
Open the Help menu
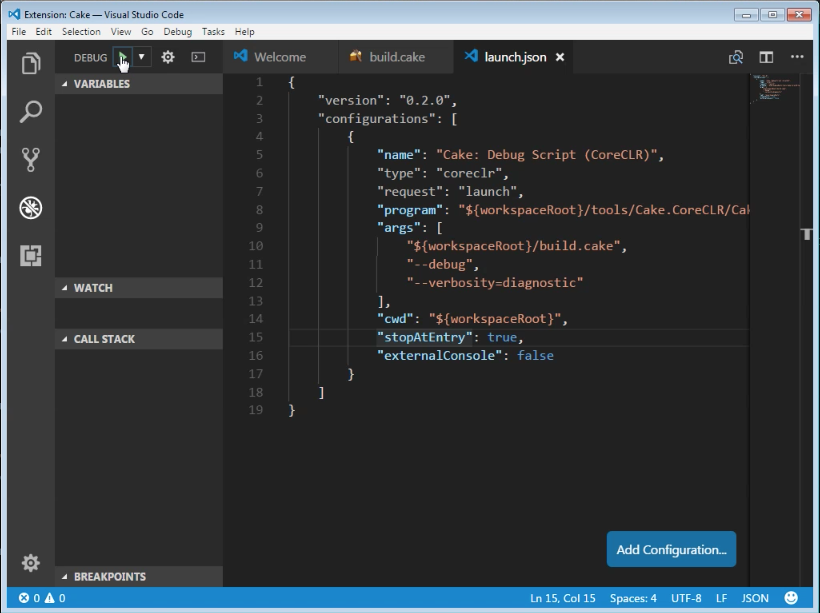tap(244, 31)
